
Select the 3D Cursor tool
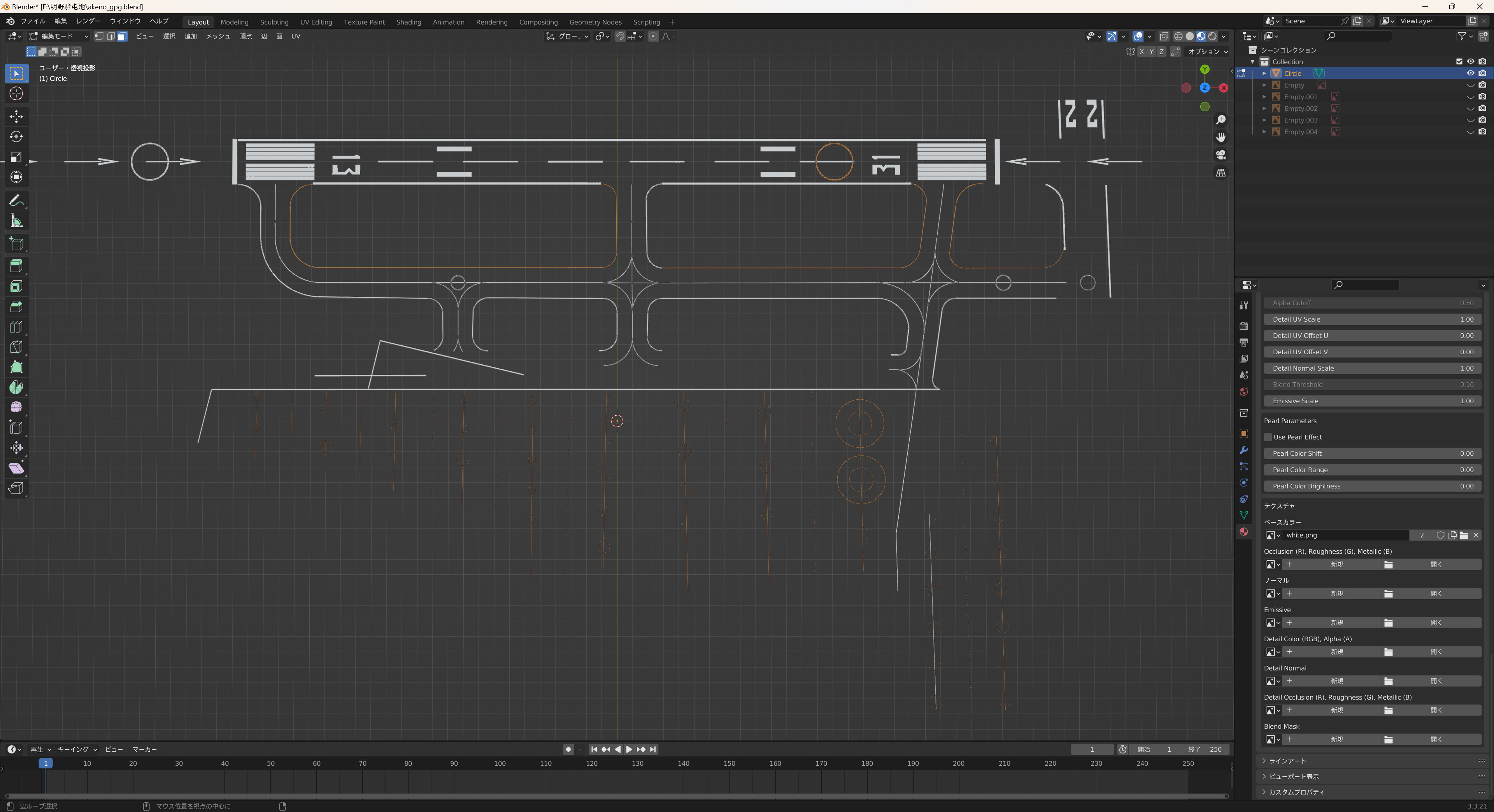pyautogui.click(x=16, y=93)
